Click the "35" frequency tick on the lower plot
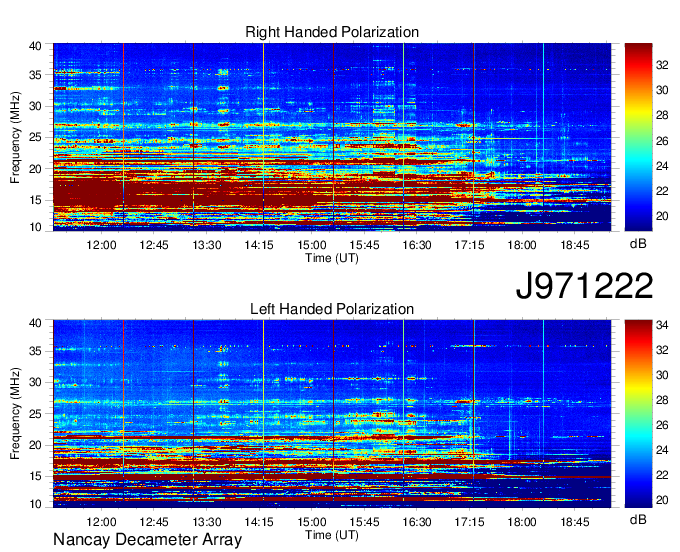Screen dimensions: 680x552 coord(35,351)
